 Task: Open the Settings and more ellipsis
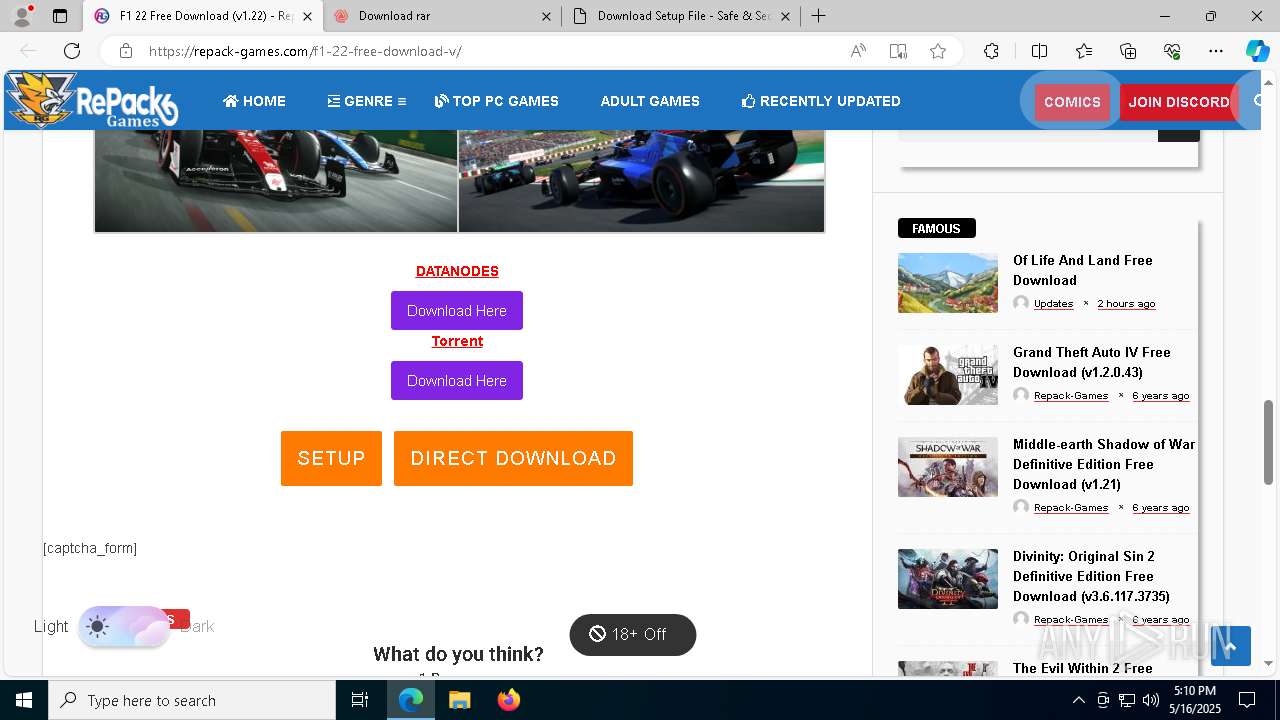(x=1216, y=51)
